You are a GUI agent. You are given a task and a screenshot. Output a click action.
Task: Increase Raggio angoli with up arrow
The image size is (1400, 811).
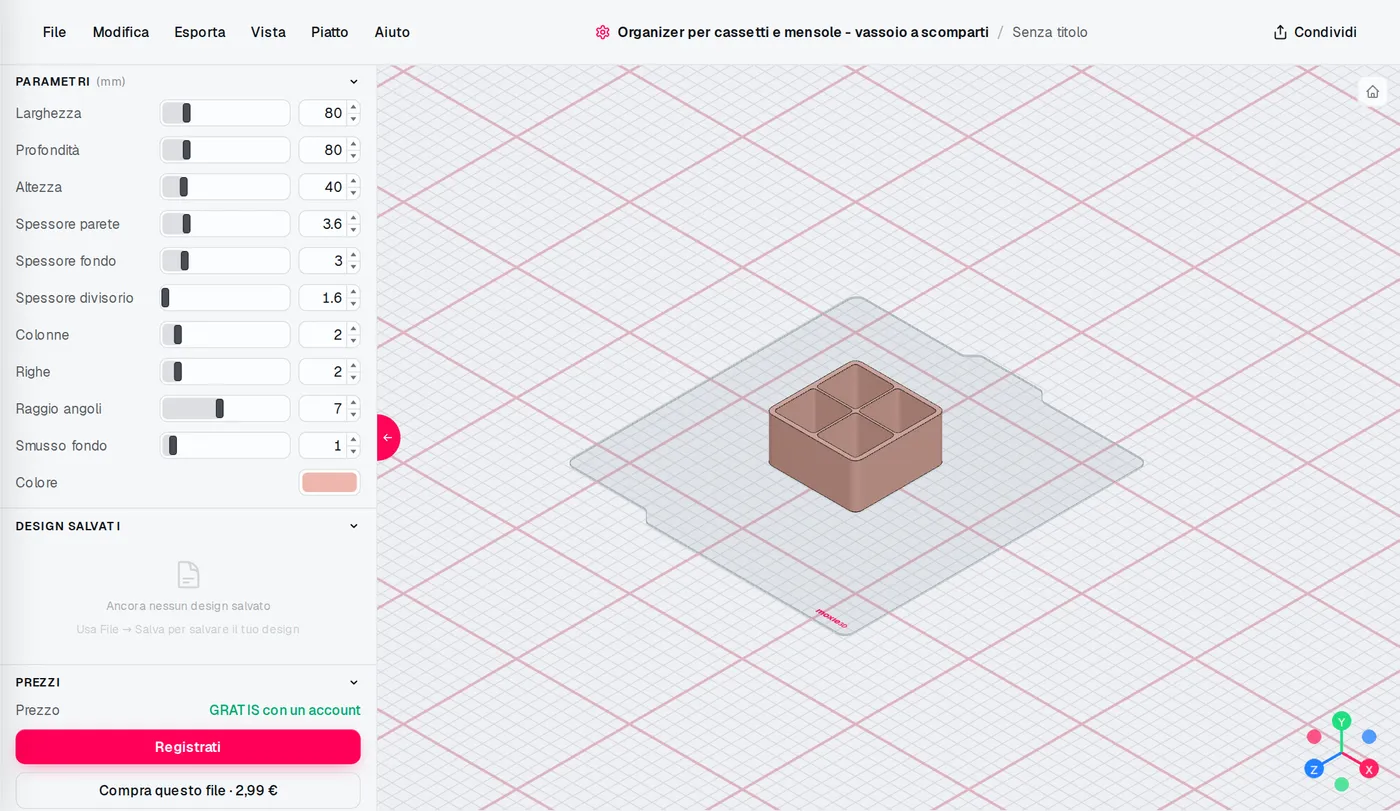pyautogui.click(x=353, y=403)
